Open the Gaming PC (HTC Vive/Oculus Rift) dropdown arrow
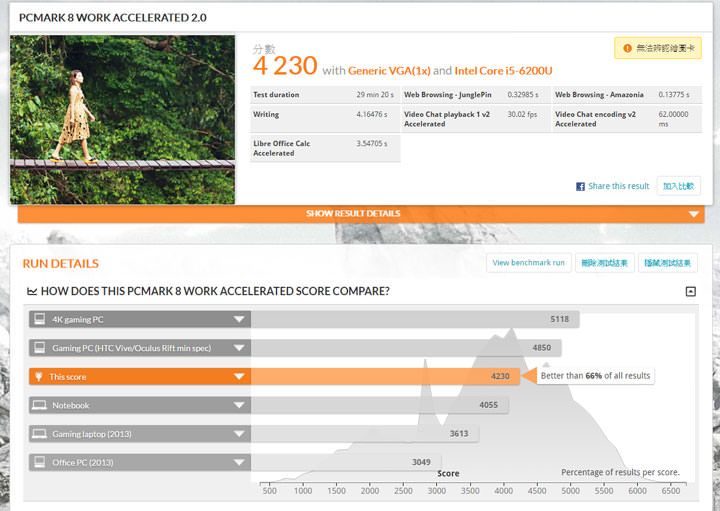The width and height of the screenshot is (720, 511). (239, 348)
